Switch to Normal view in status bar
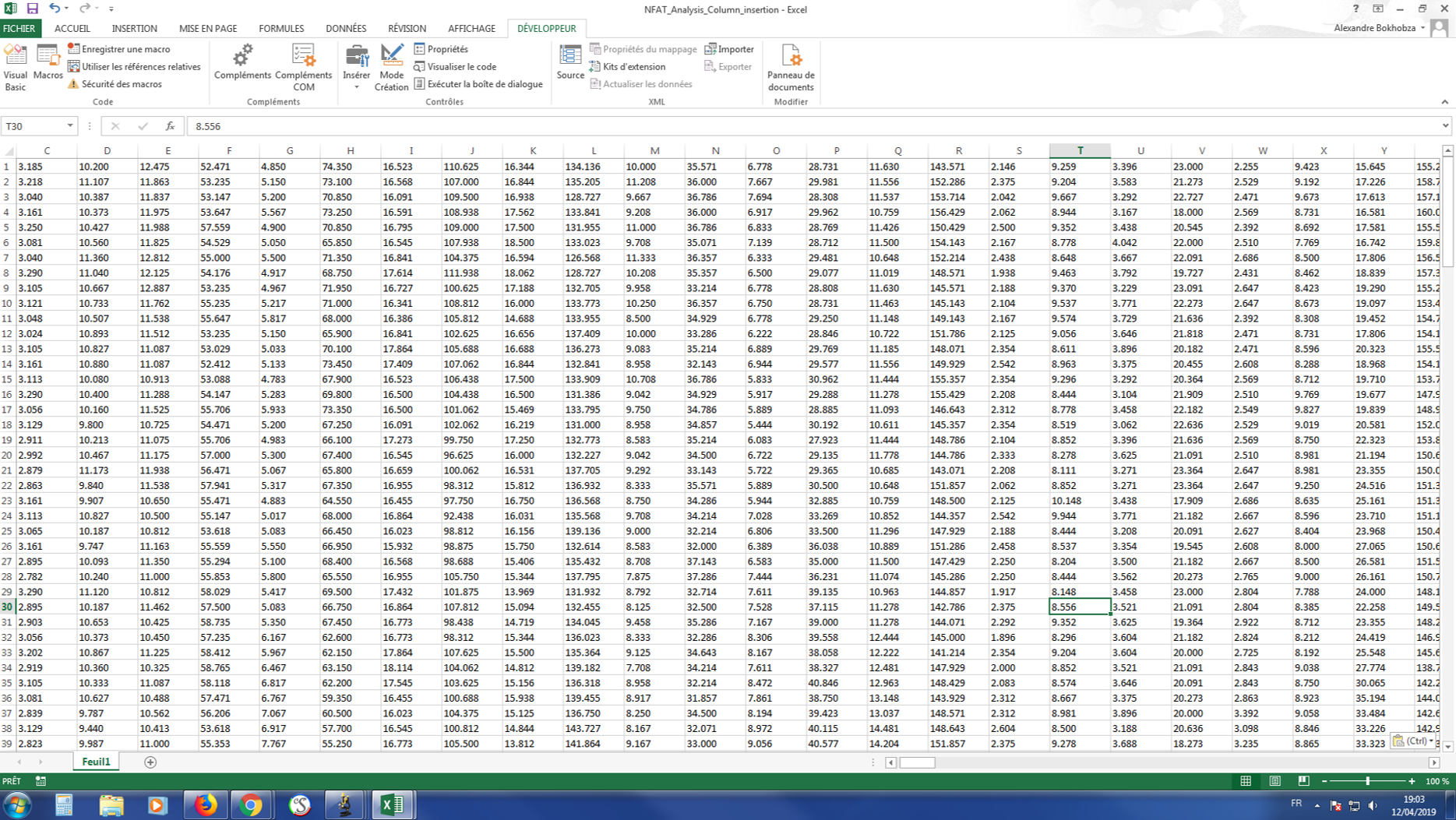The height and width of the screenshot is (820, 1456). (1246, 781)
